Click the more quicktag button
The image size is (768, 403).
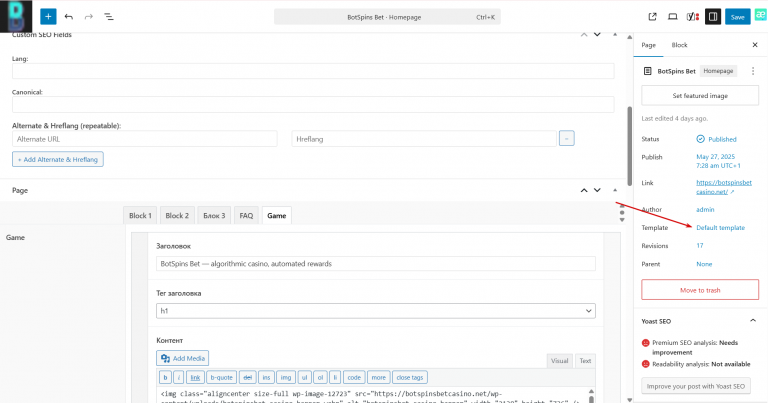tap(379, 378)
